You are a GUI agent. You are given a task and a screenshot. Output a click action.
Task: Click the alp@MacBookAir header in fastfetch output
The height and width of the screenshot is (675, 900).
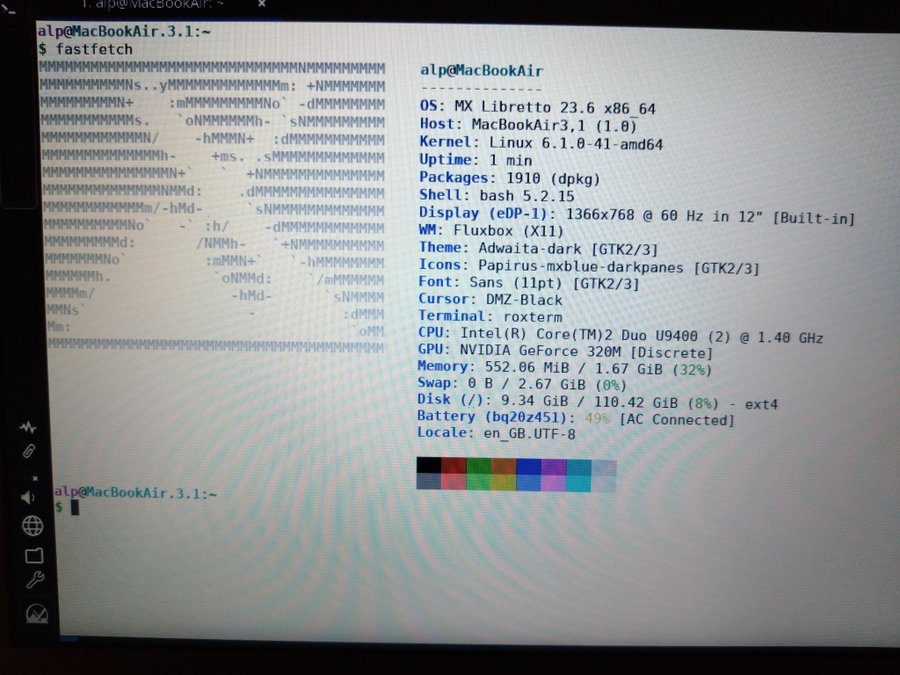pos(481,70)
